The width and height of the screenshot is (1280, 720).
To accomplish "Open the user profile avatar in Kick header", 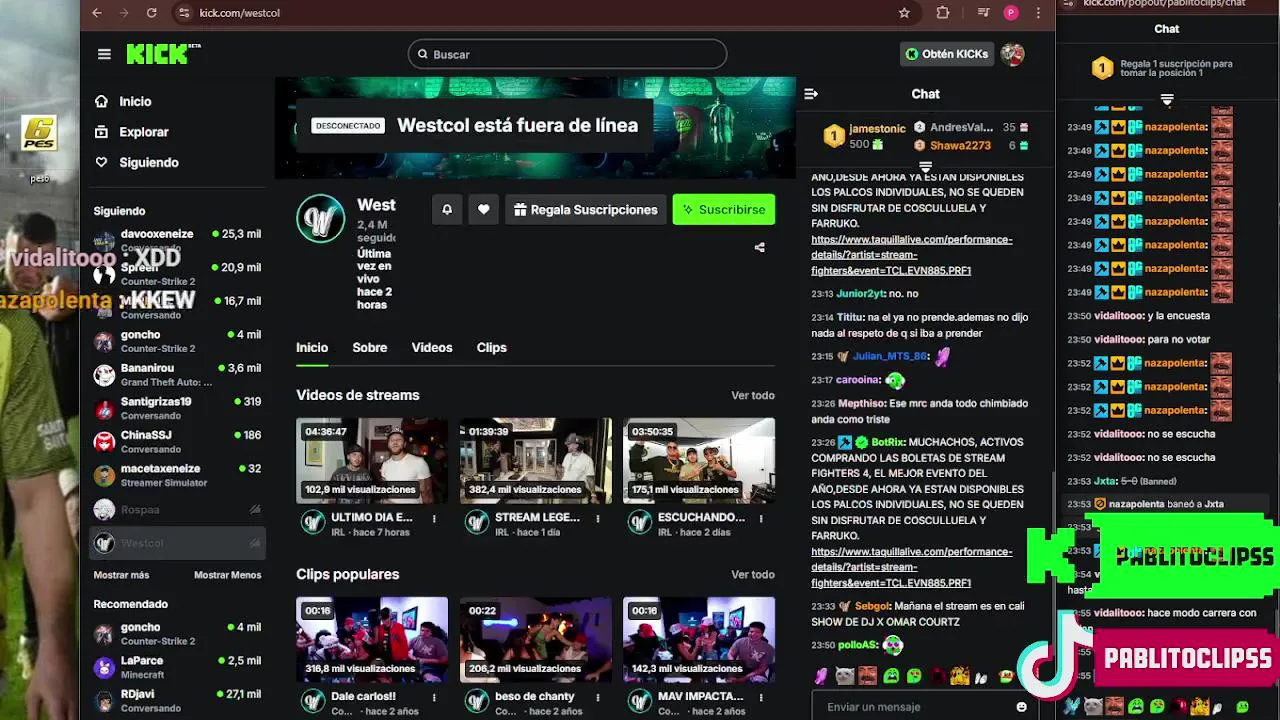I will click(1012, 54).
